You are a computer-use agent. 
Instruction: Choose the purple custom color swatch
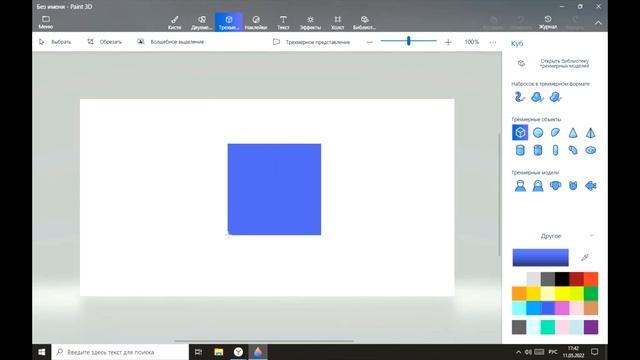(x=591, y=327)
